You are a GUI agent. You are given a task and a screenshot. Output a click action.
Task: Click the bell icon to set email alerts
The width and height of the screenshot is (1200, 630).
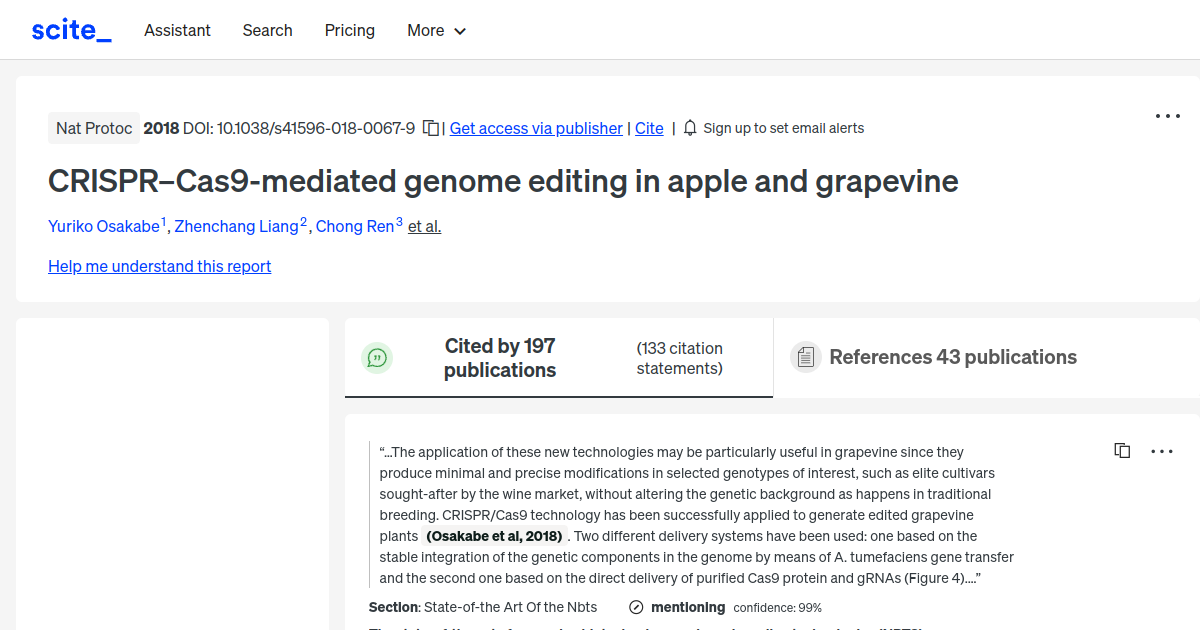click(690, 128)
